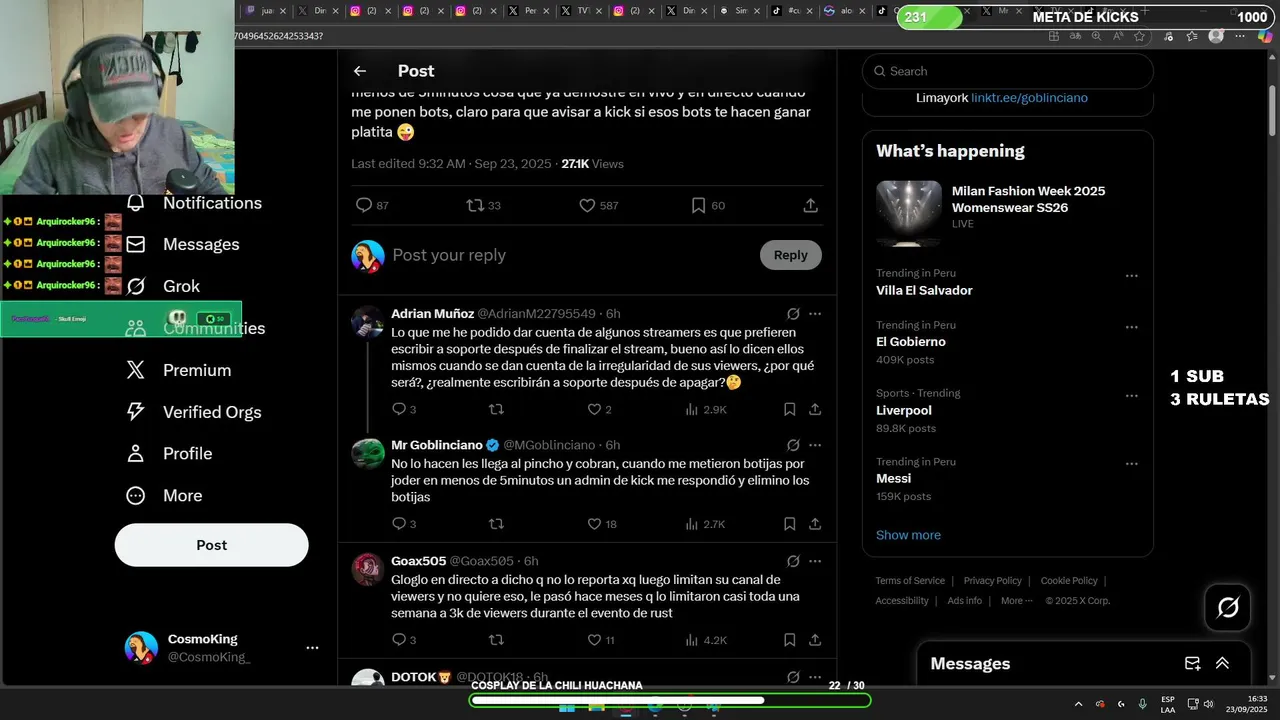Image resolution: width=1280 pixels, height=720 pixels.
Task: Open Mr Goblinciano's profile name
Action: (437, 445)
